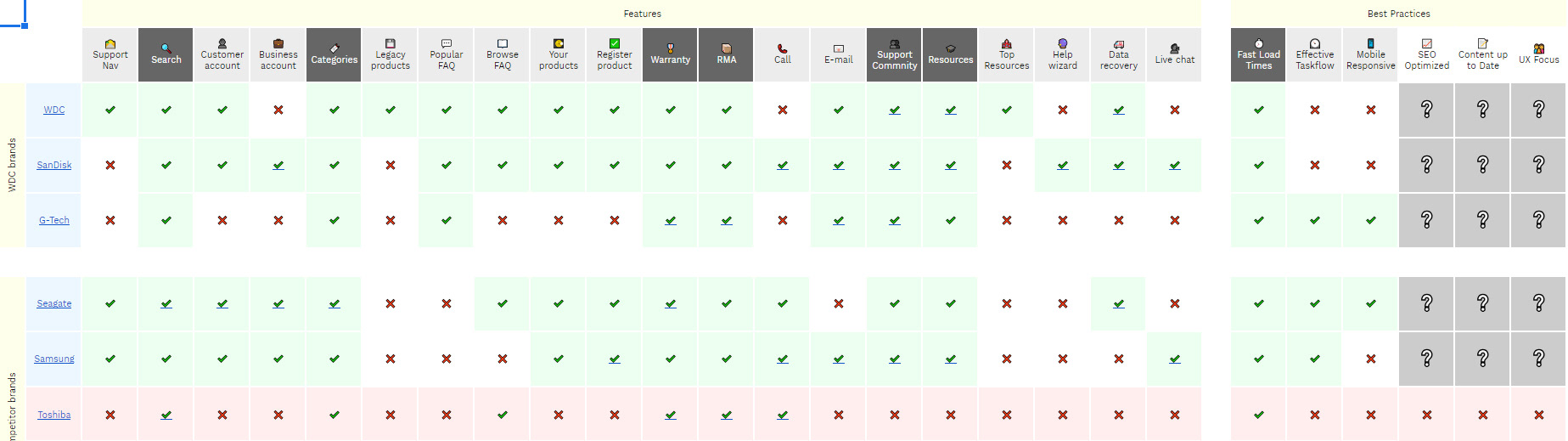Open the SanDisk brand link
This screenshot has height=441, width=1568.
[54, 165]
